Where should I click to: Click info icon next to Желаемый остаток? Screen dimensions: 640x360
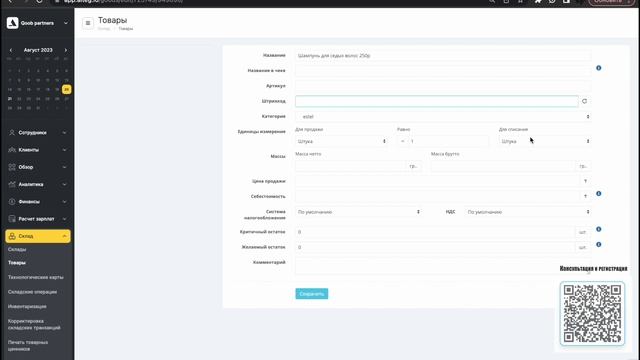(x=599, y=244)
